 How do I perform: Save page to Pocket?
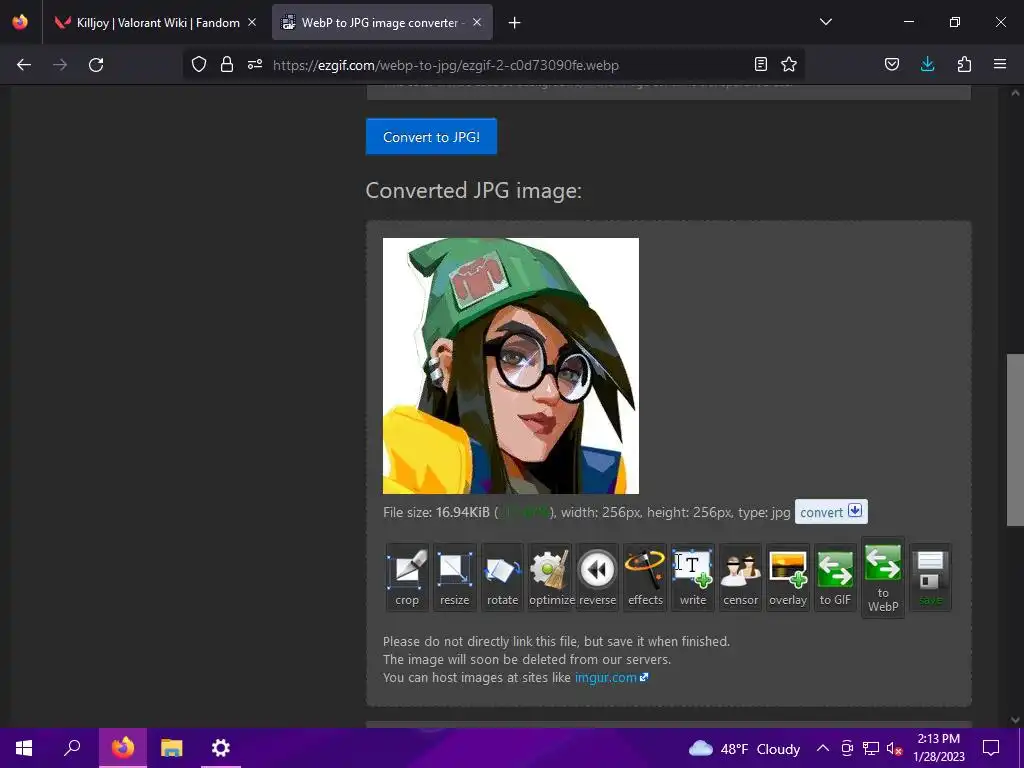click(x=891, y=64)
